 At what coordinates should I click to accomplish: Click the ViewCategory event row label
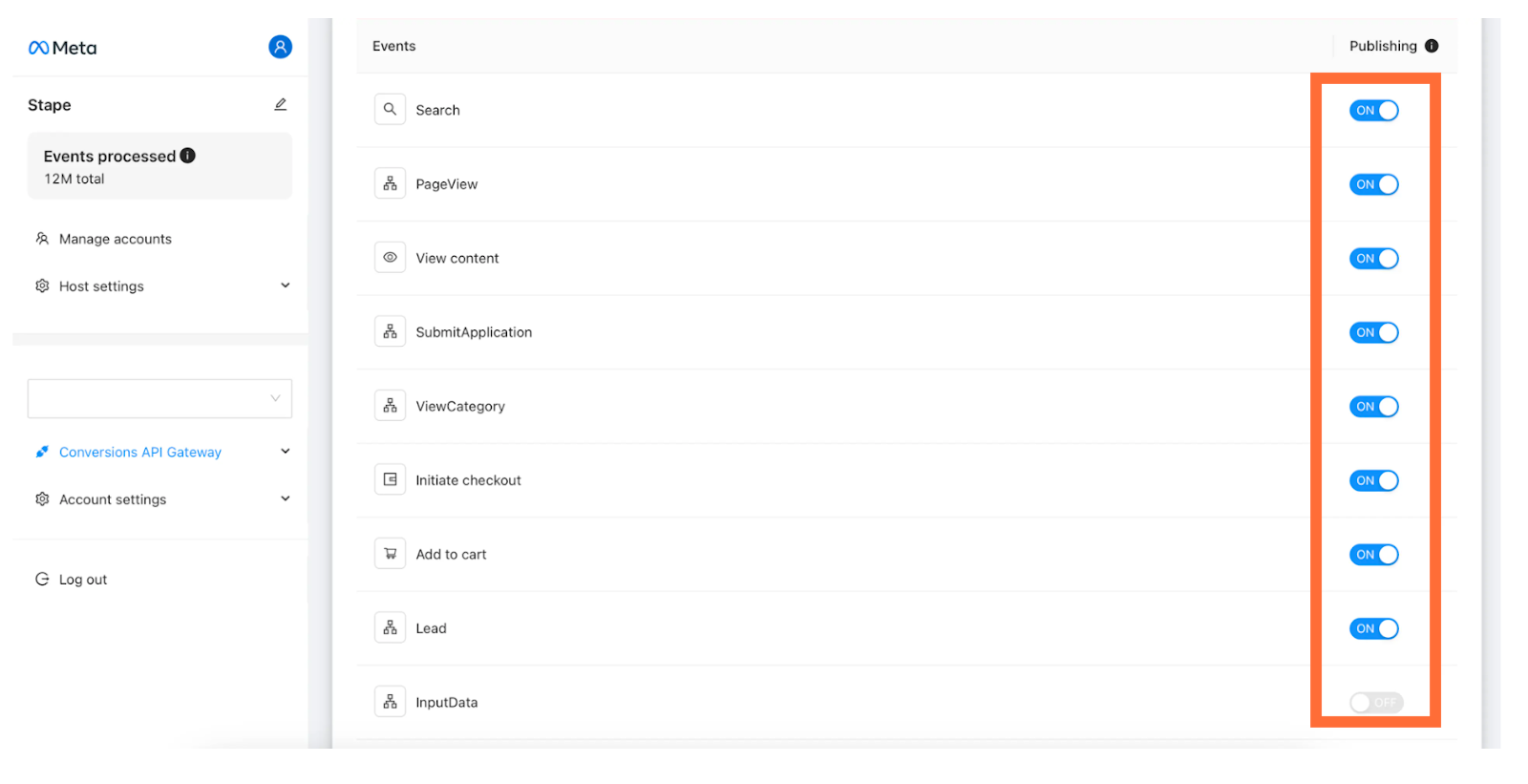click(x=460, y=407)
